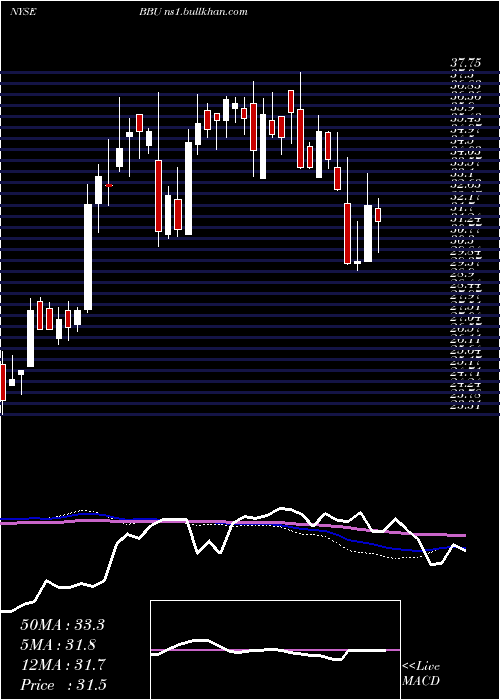Click the 37.75 top price label

pyautogui.click(x=465, y=63)
